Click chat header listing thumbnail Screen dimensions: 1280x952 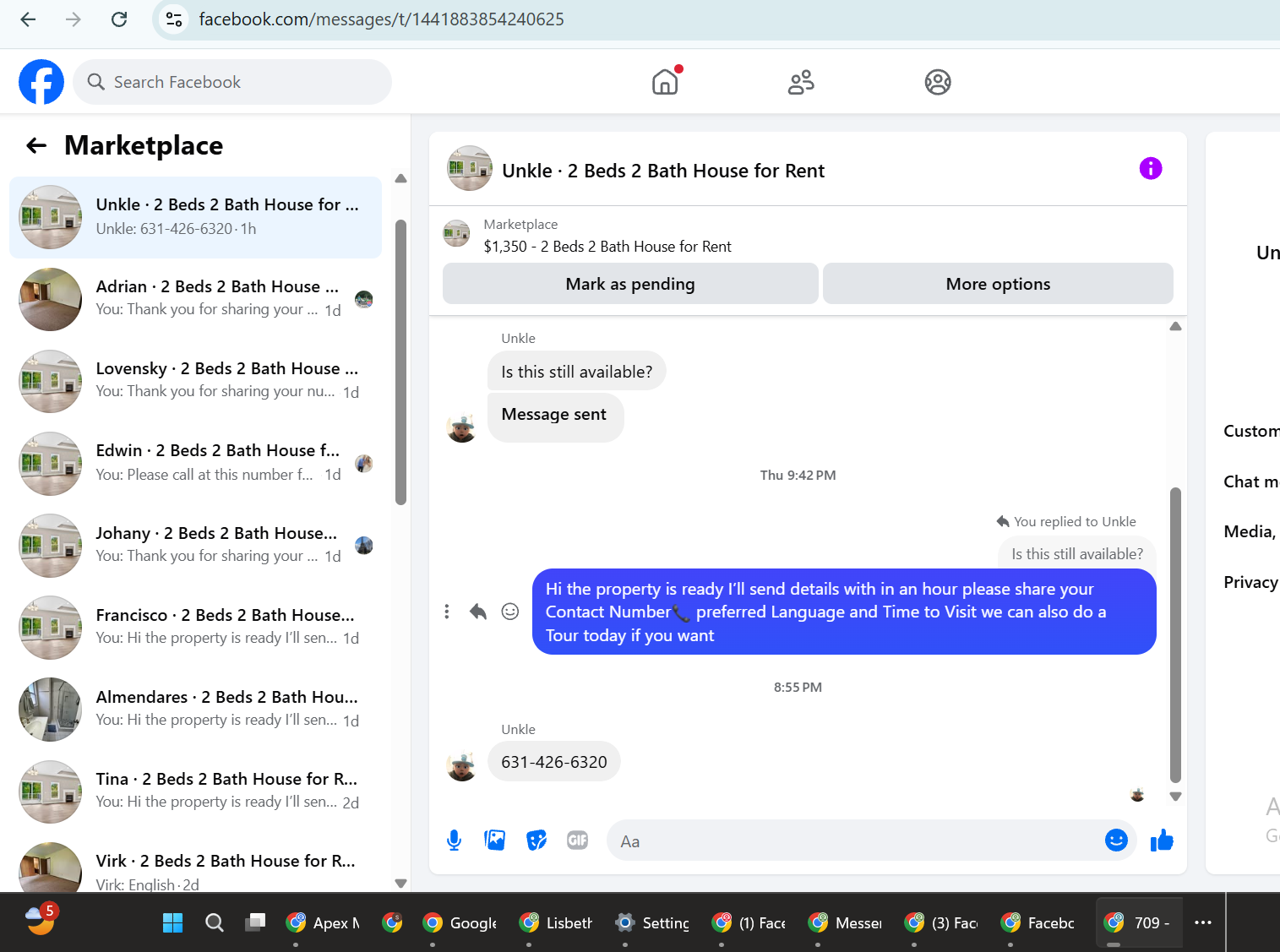tap(470, 168)
